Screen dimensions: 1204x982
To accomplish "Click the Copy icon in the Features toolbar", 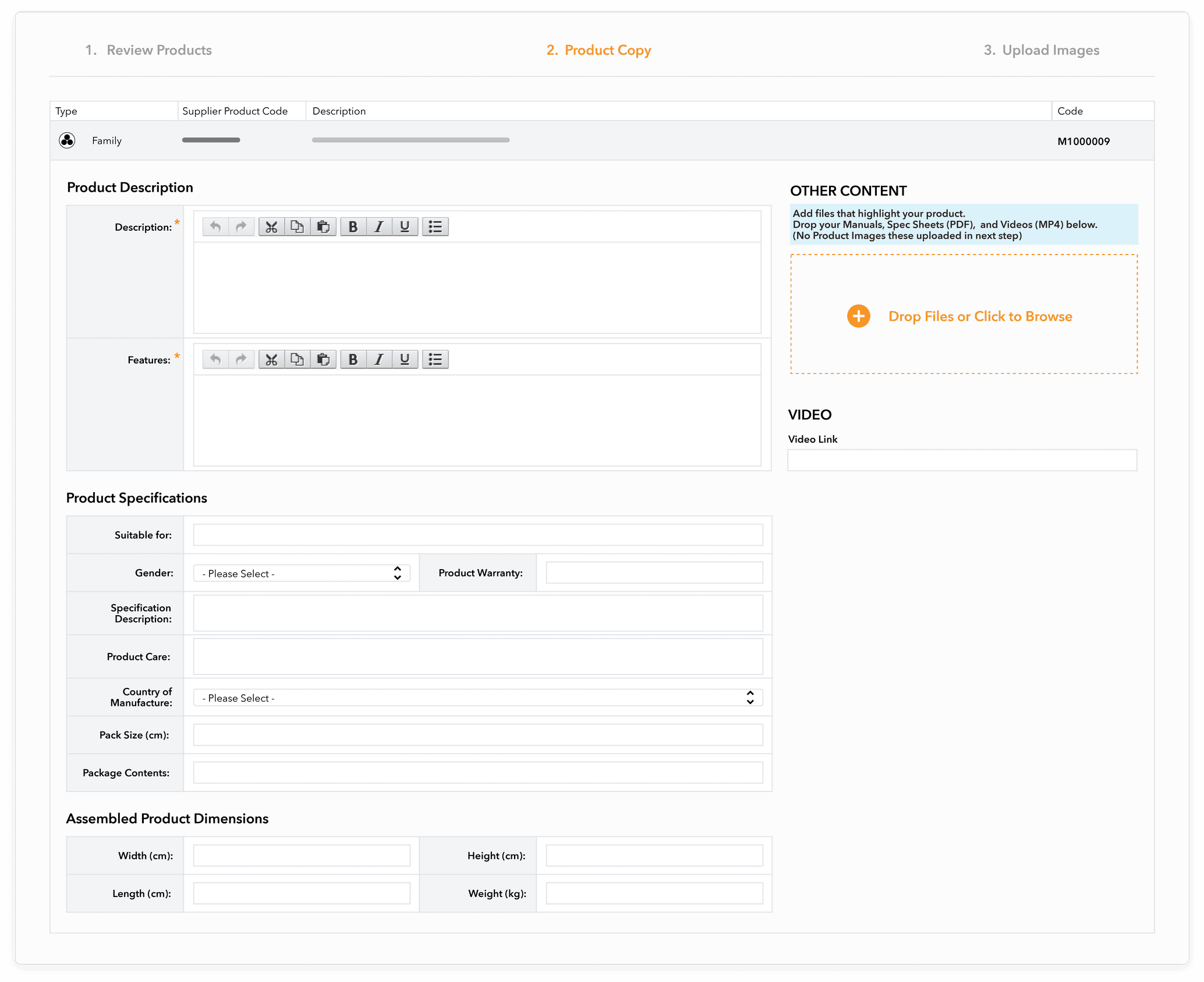I will click(297, 359).
